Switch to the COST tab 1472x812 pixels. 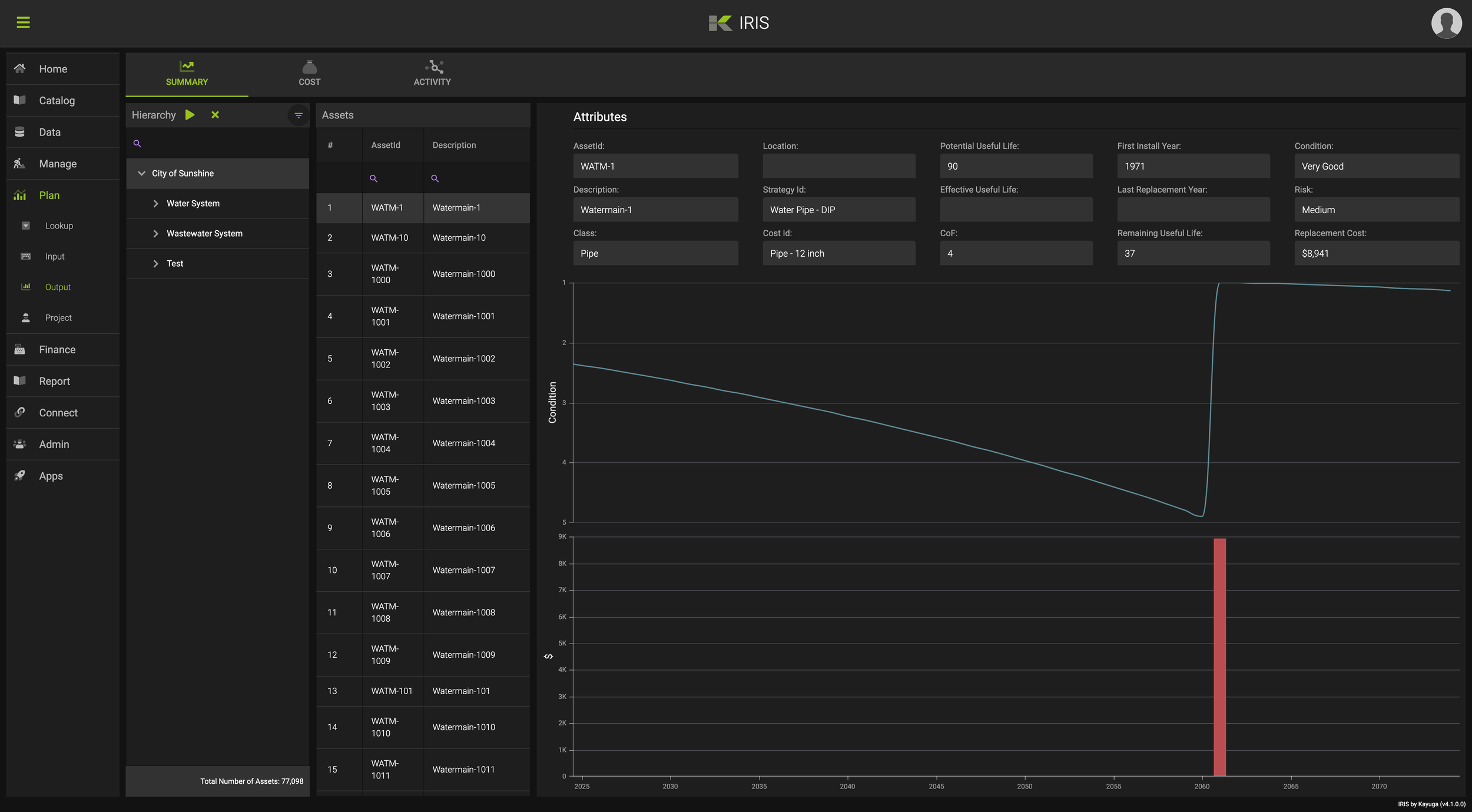click(309, 74)
